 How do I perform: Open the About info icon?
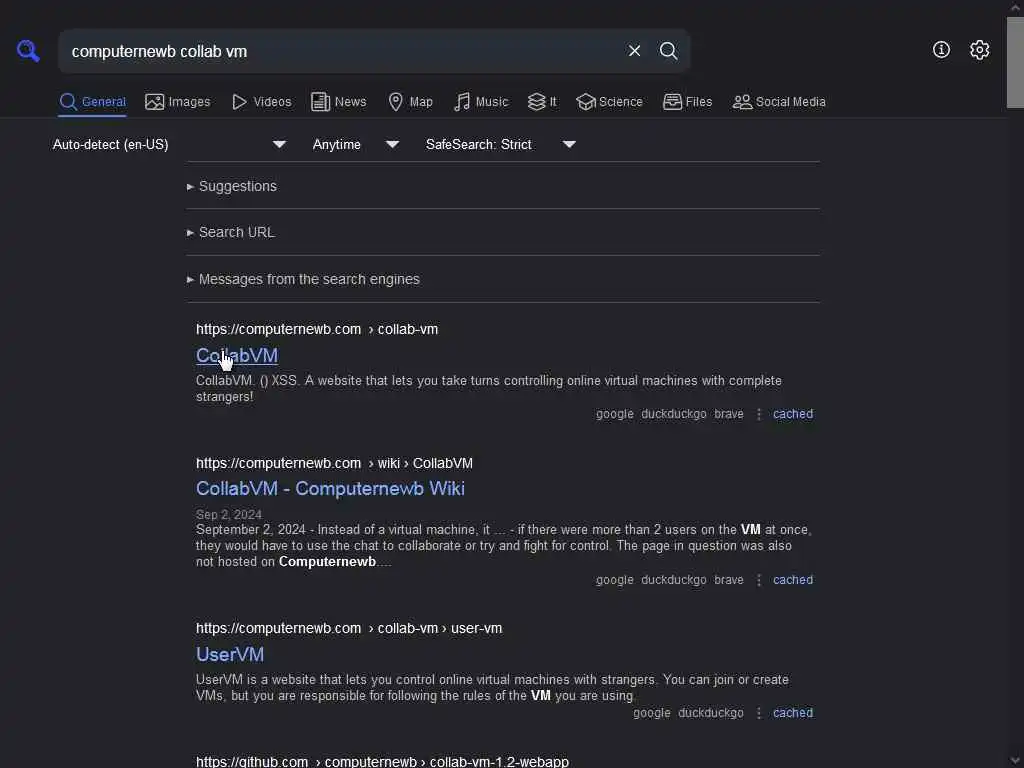point(941,50)
